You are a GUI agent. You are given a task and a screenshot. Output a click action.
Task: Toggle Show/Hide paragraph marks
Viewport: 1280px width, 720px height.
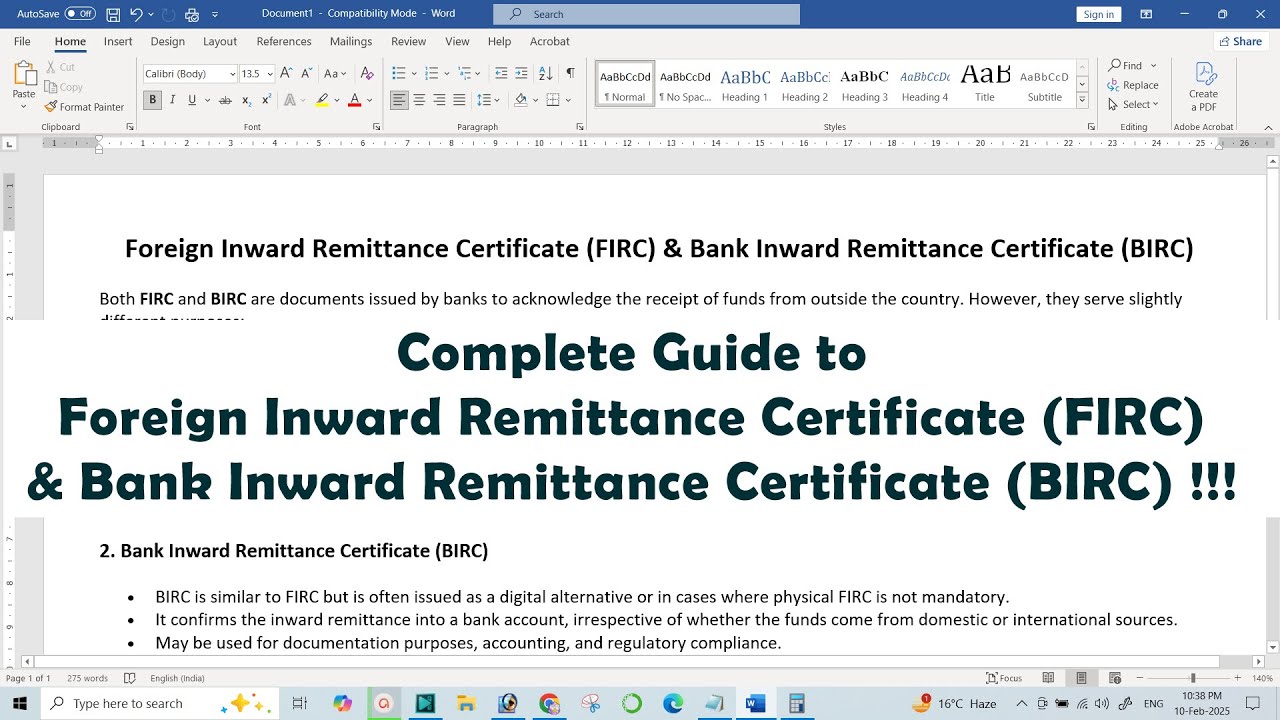pyautogui.click(x=570, y=74)
